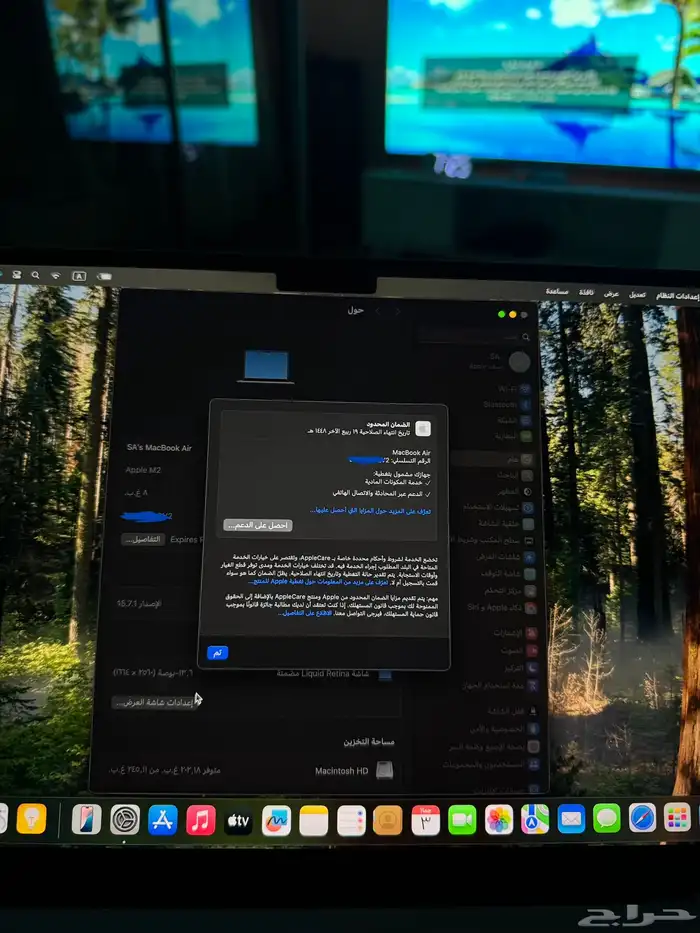Click the Get Support (احصل على الدعم) button

[257, 525]
